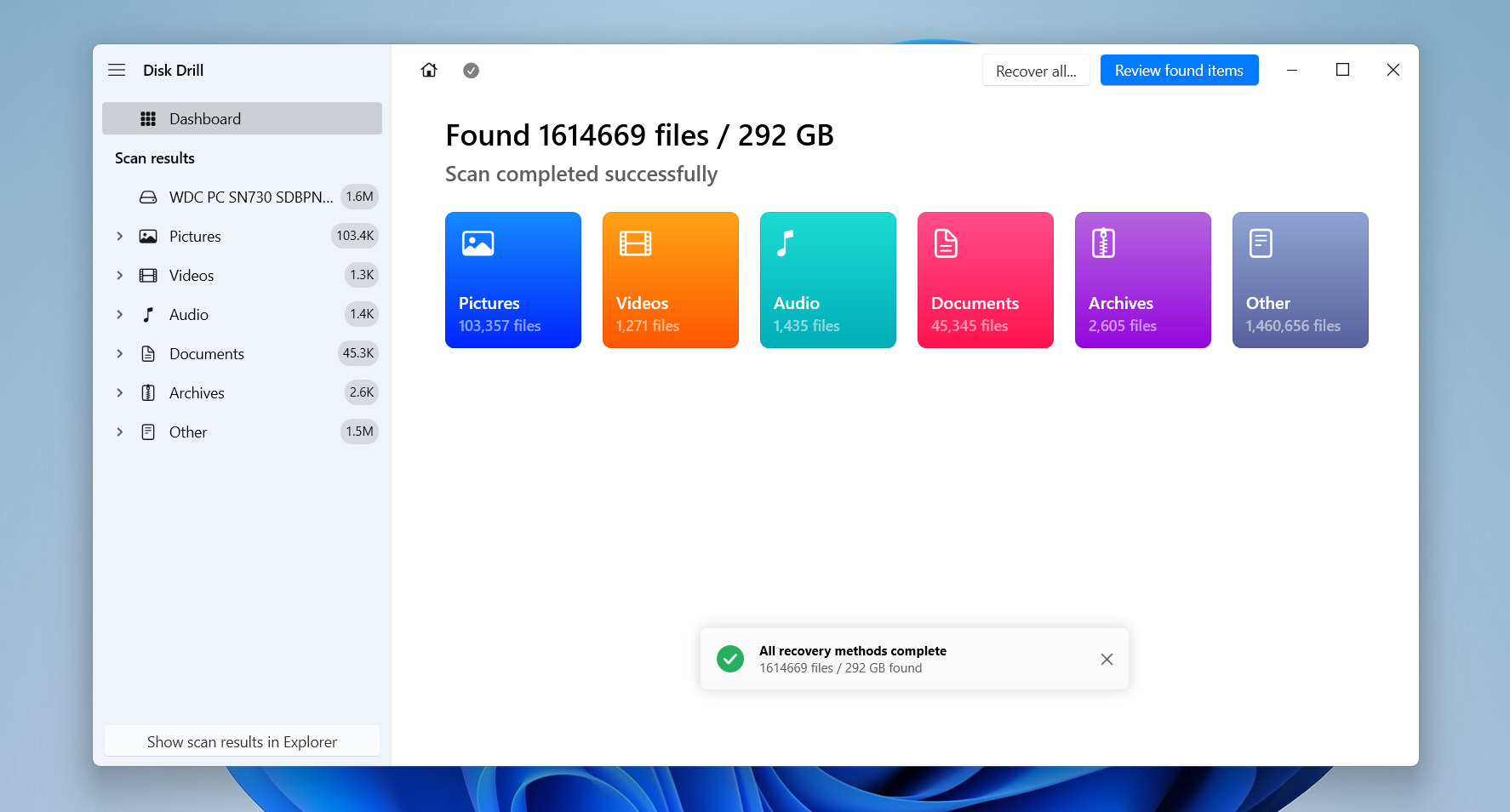Click the Audio note icon in sidebar
This screenshot has width=1510, height=812.
pos(148,315)
